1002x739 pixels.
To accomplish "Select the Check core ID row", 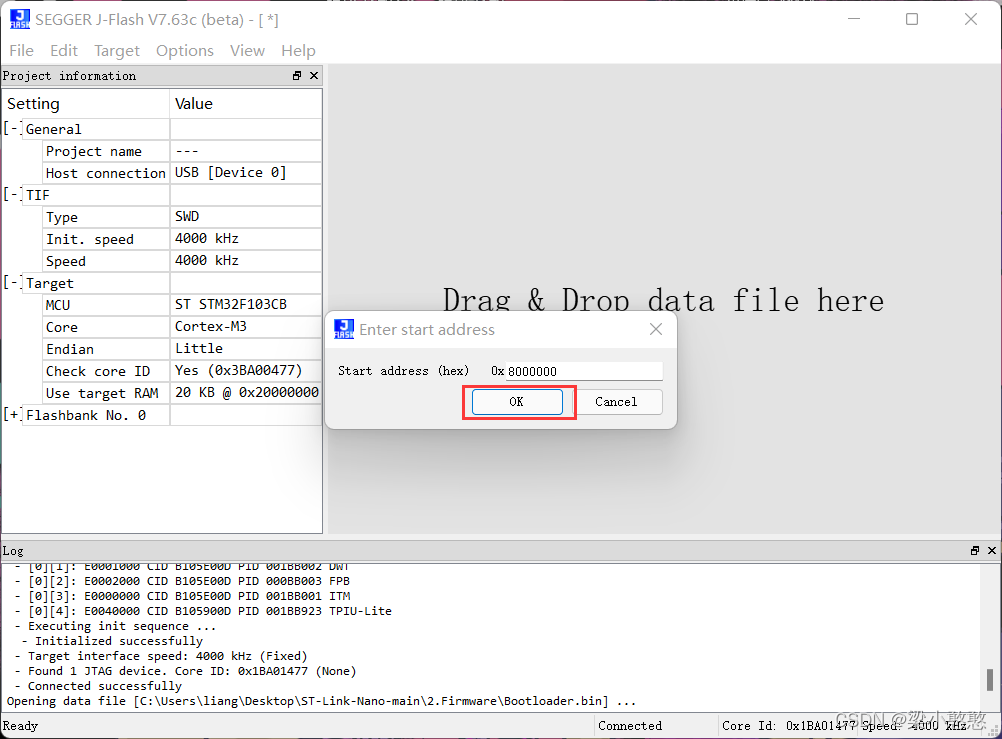I will click(x=181, y=371).
